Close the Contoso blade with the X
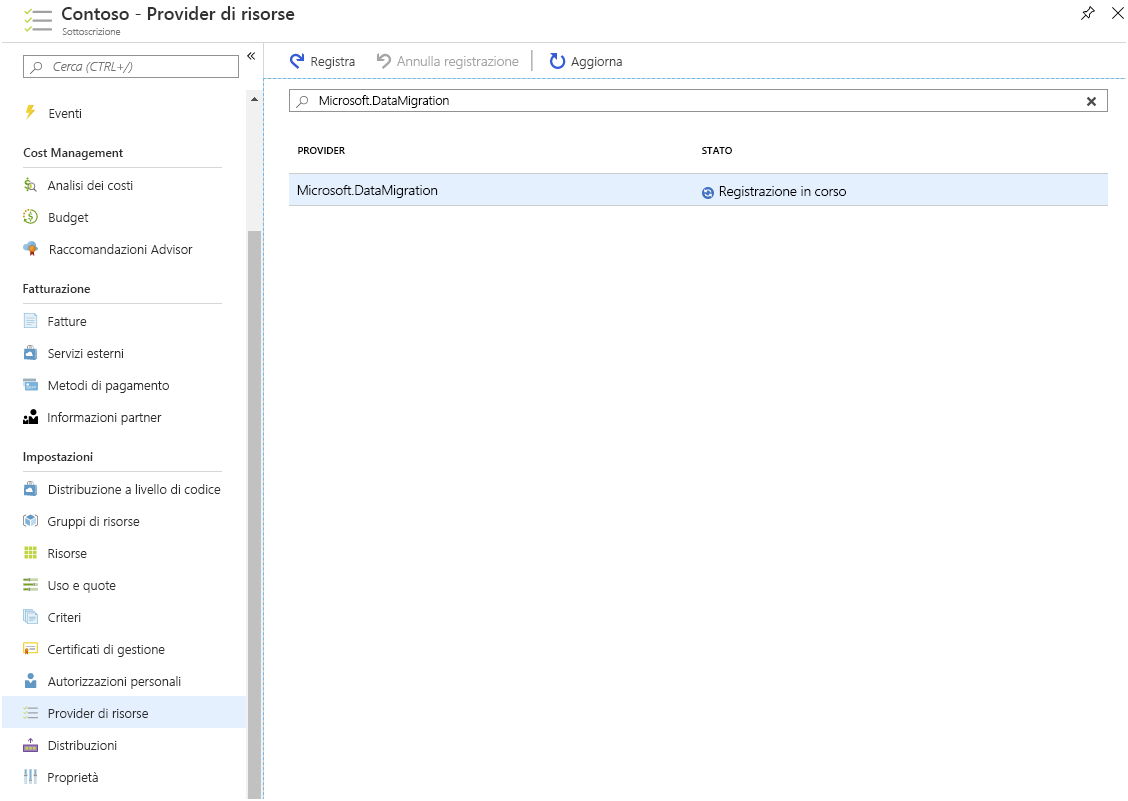The height and width of the screenshot is (801, 1128). [1118, 13]
